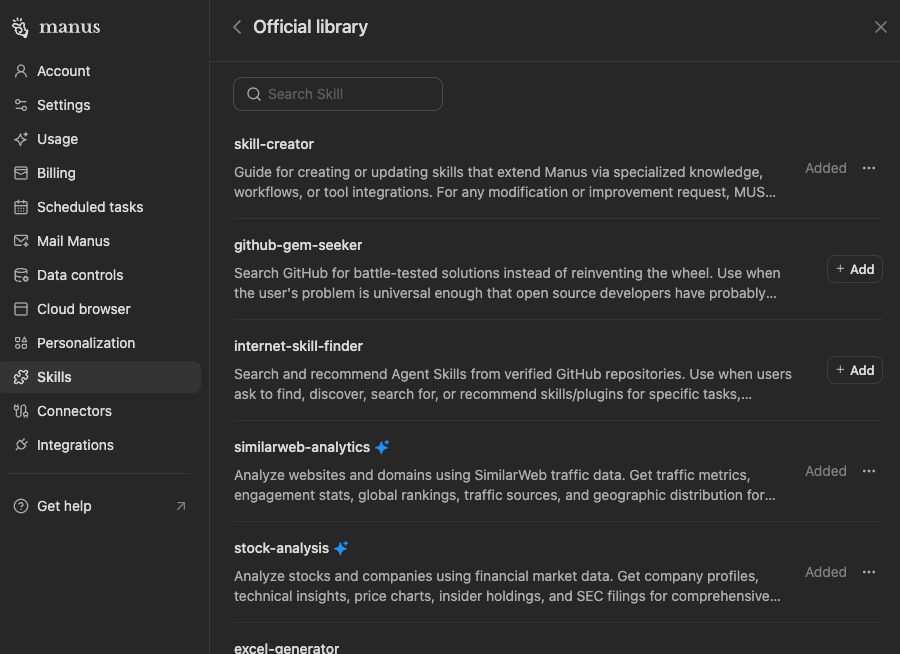Click the blue sparkle beside stock-analysis

click(x=341, y=548)
